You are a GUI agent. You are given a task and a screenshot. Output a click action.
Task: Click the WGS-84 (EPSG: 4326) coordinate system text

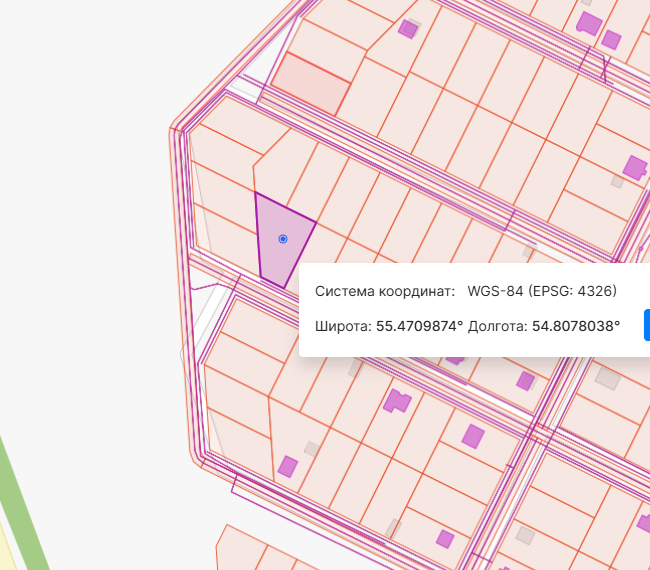[x=542, y=291]
